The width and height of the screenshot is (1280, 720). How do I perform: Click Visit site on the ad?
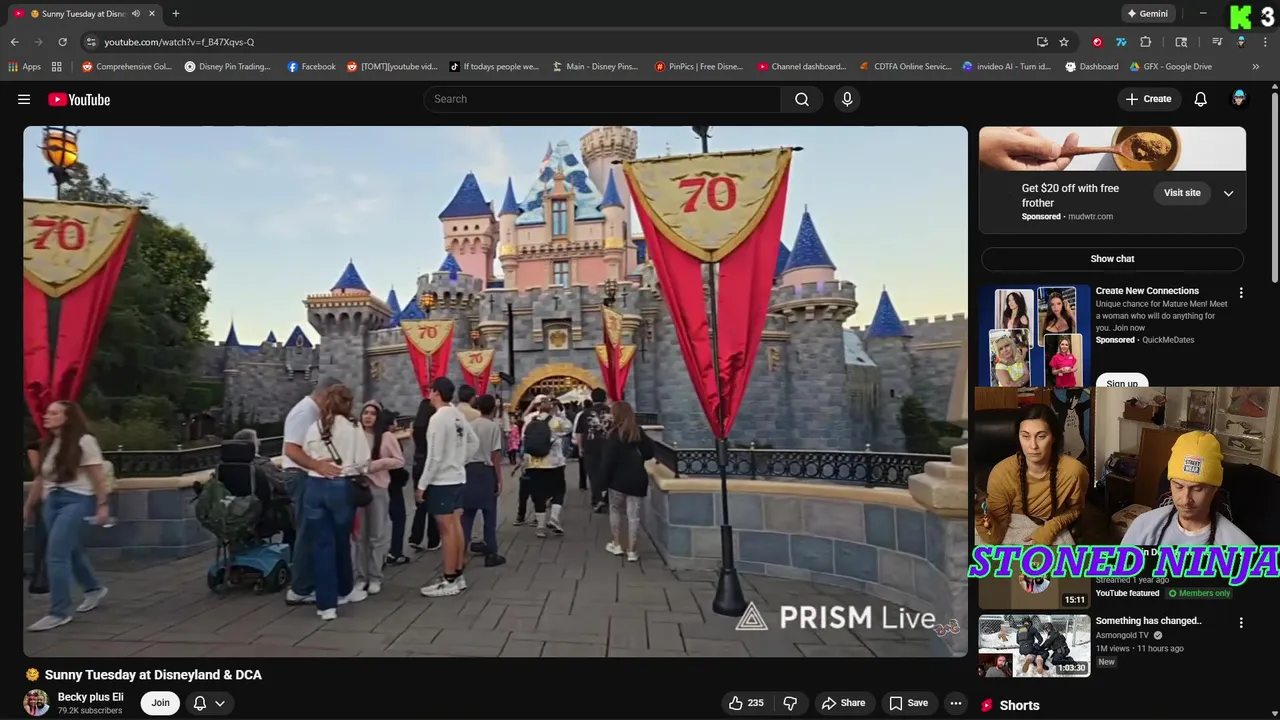click(1182, 193)
